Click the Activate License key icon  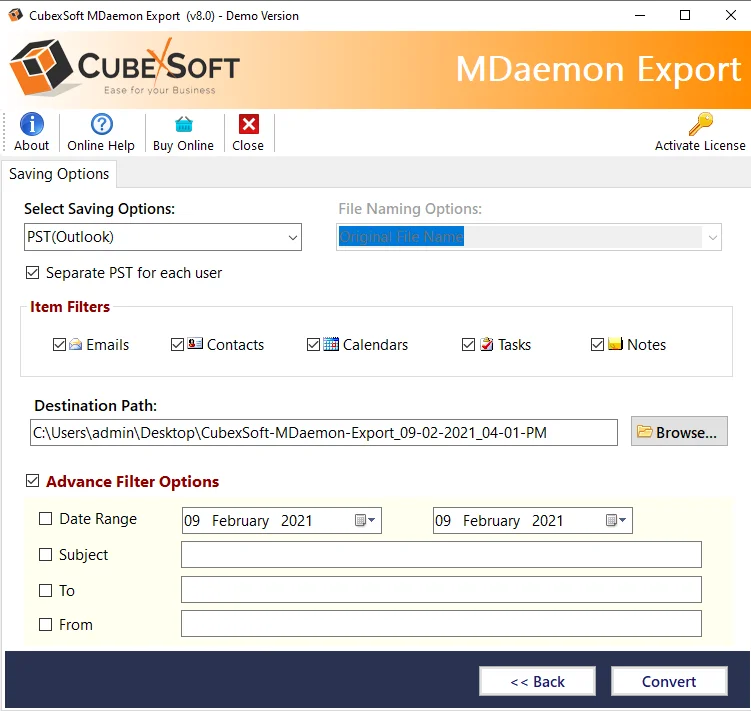700,125
